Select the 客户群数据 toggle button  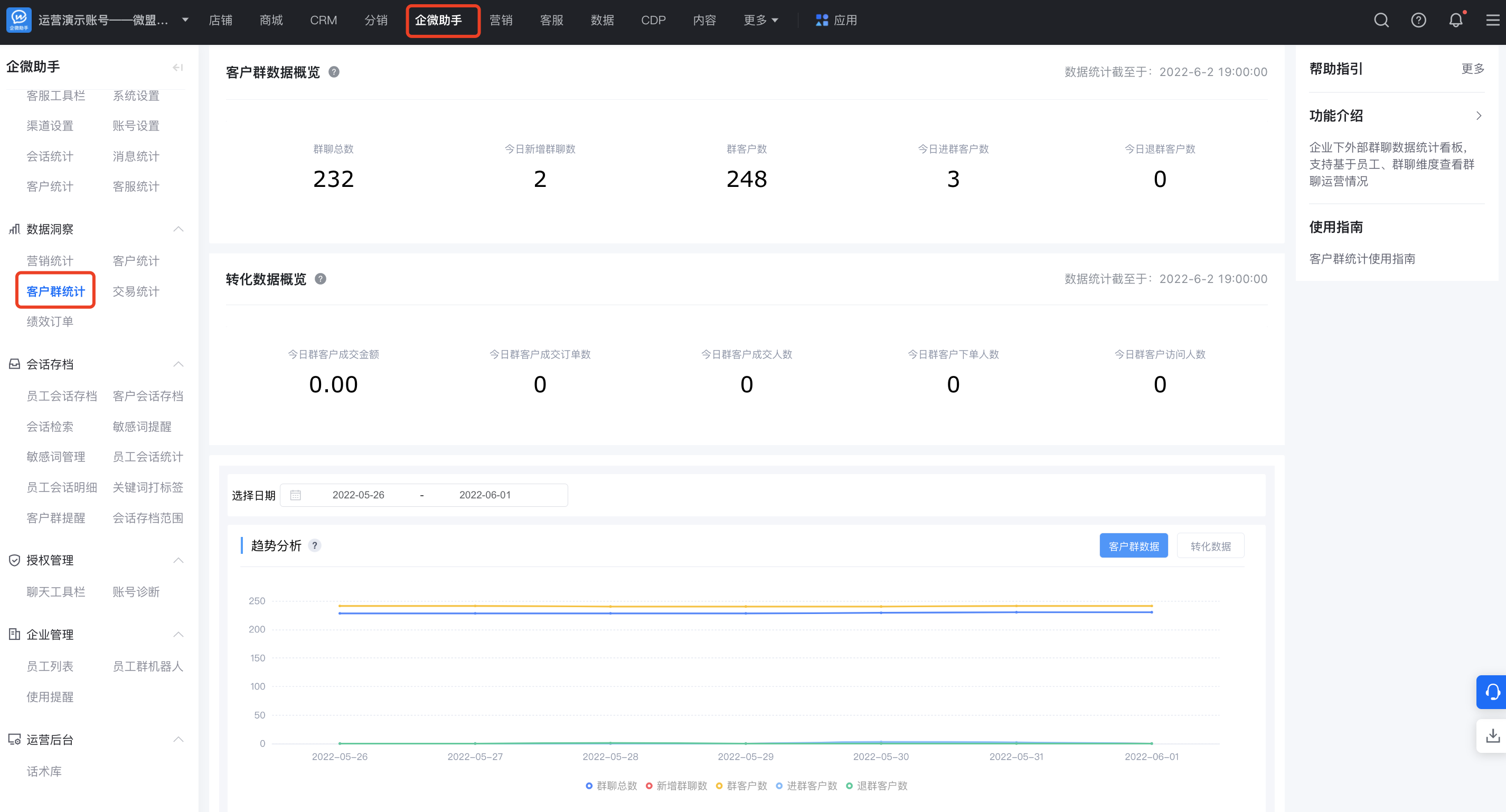(x=1133, y=546)
